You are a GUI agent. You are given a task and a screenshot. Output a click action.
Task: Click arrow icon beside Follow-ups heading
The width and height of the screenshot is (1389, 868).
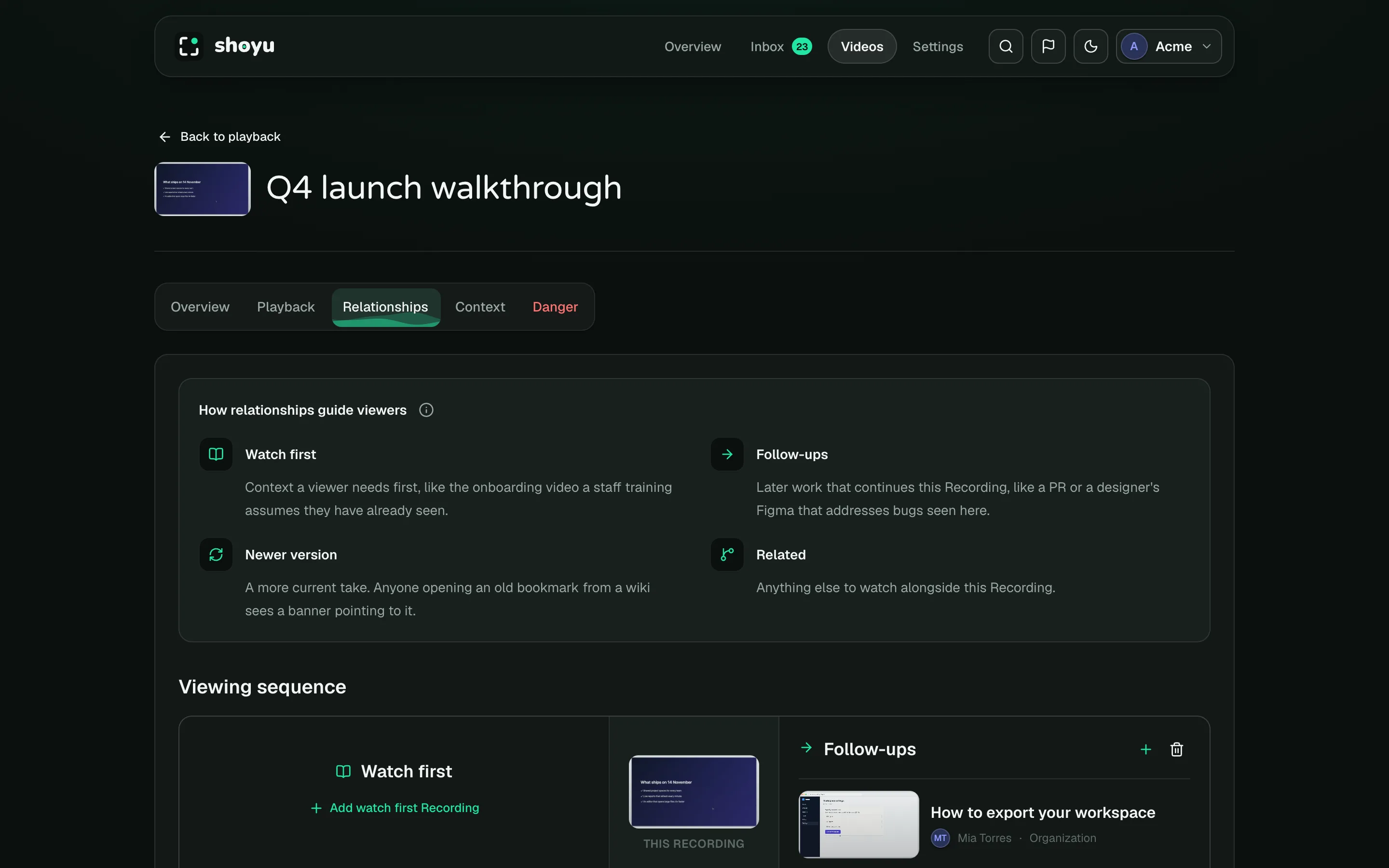(806, 747)
